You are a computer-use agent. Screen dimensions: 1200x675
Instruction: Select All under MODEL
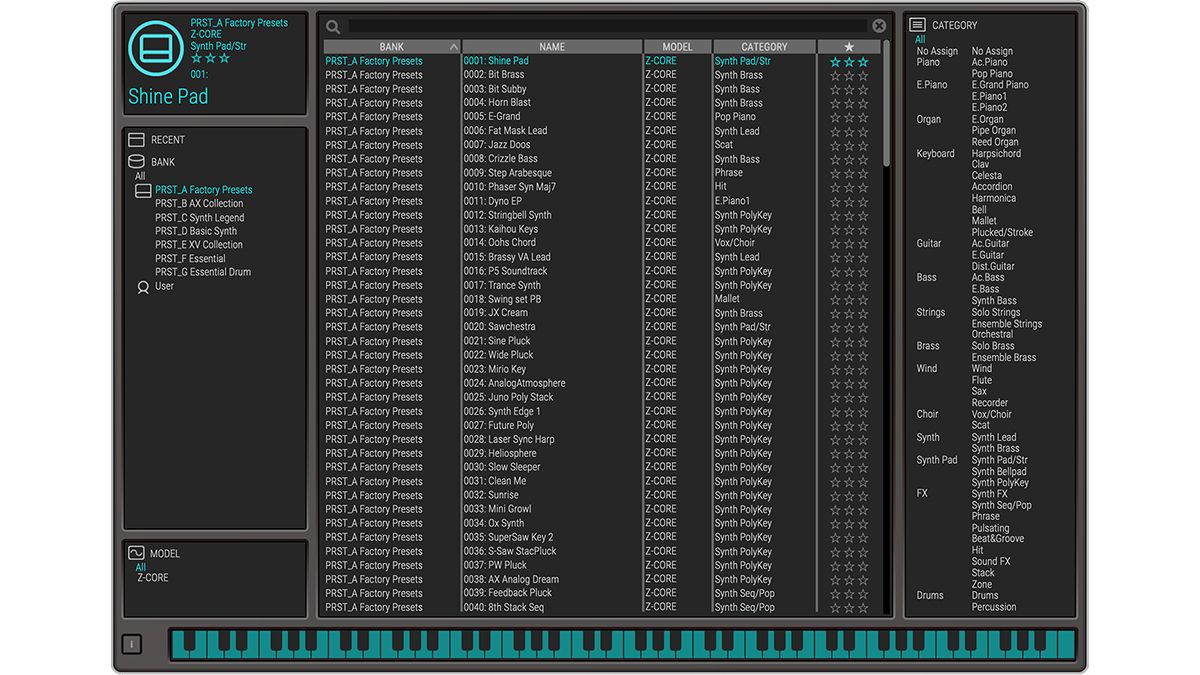(141, 567)
